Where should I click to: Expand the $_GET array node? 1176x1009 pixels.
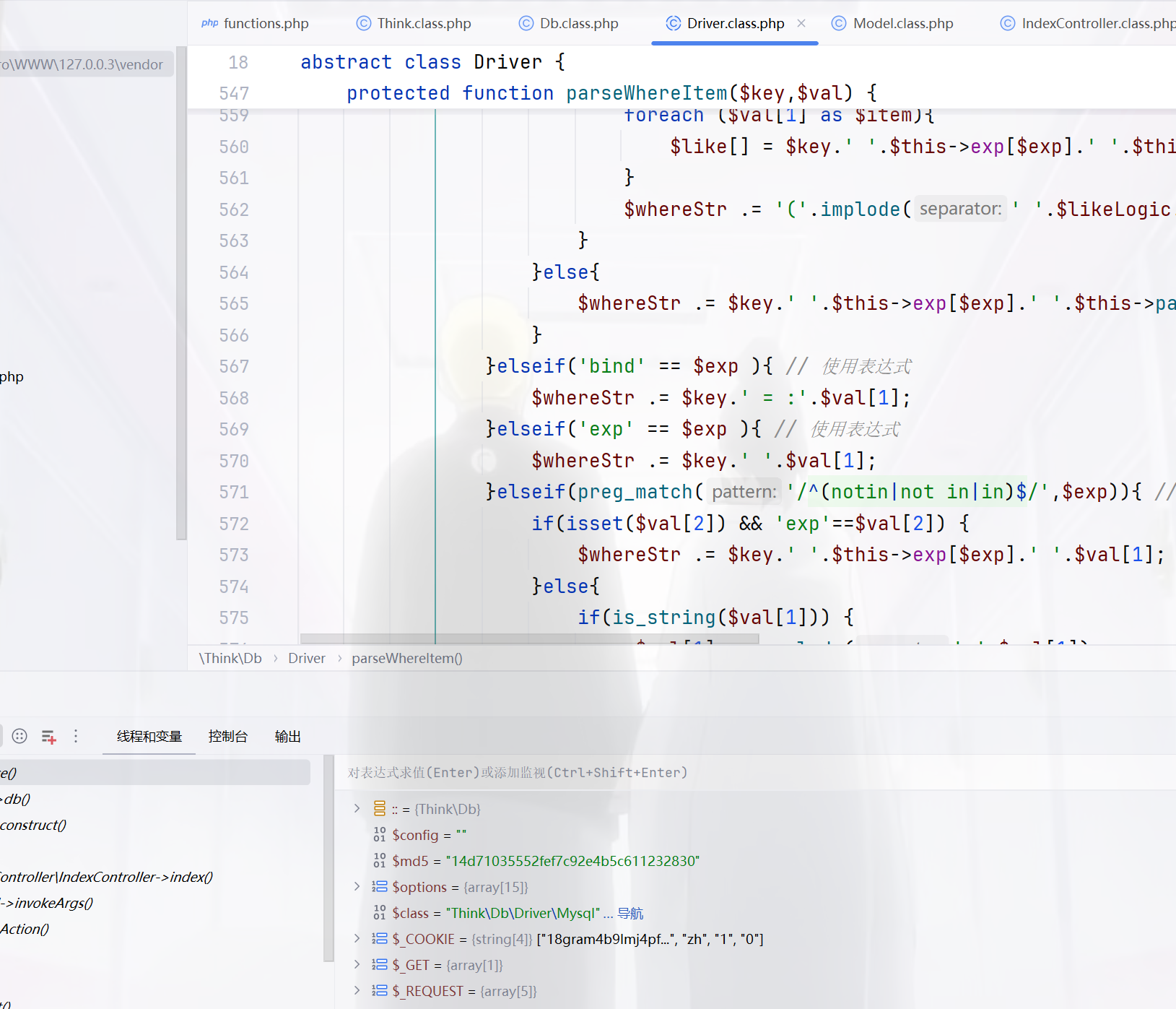tap(357, 964)
